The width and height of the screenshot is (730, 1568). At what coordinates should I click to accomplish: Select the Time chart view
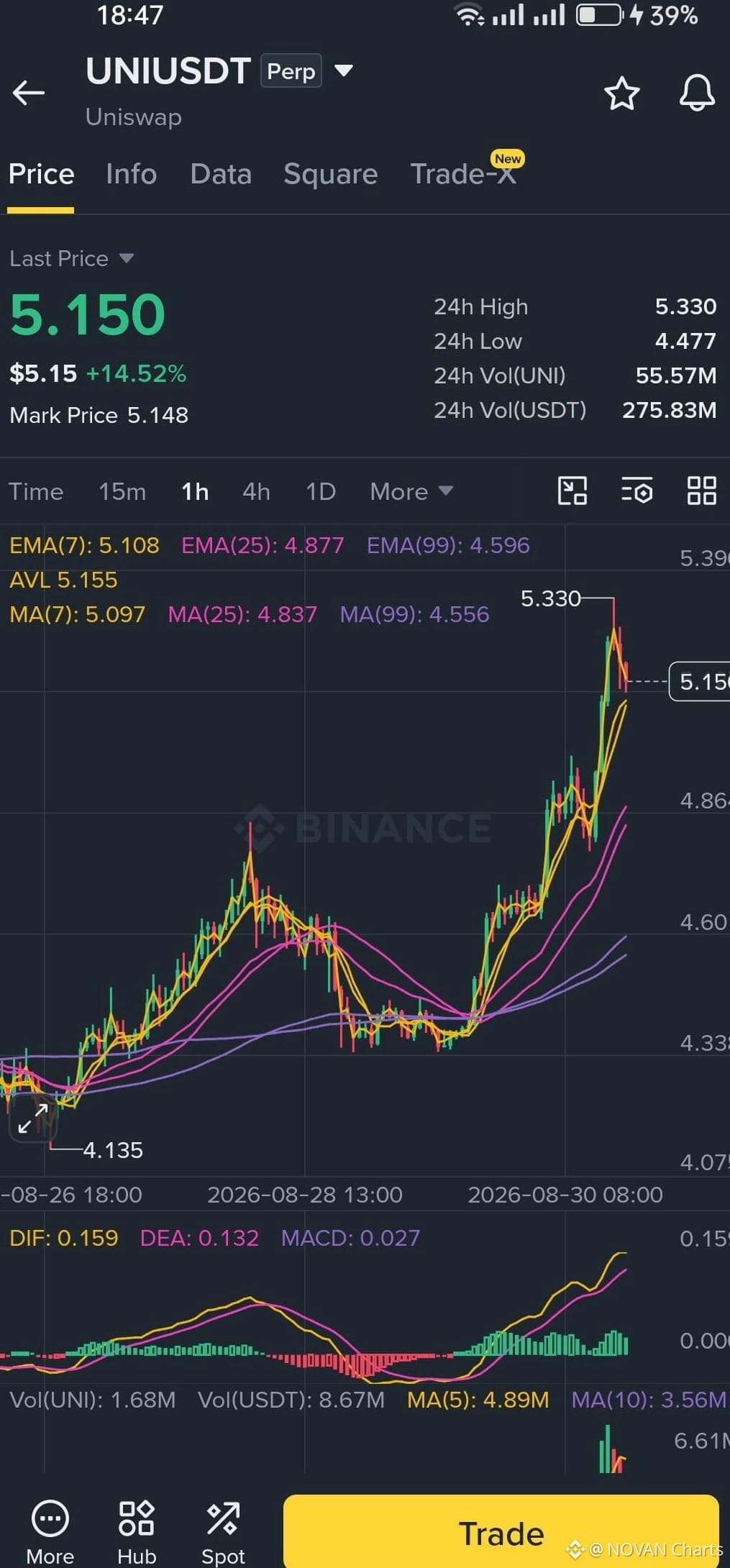[36, 491]
